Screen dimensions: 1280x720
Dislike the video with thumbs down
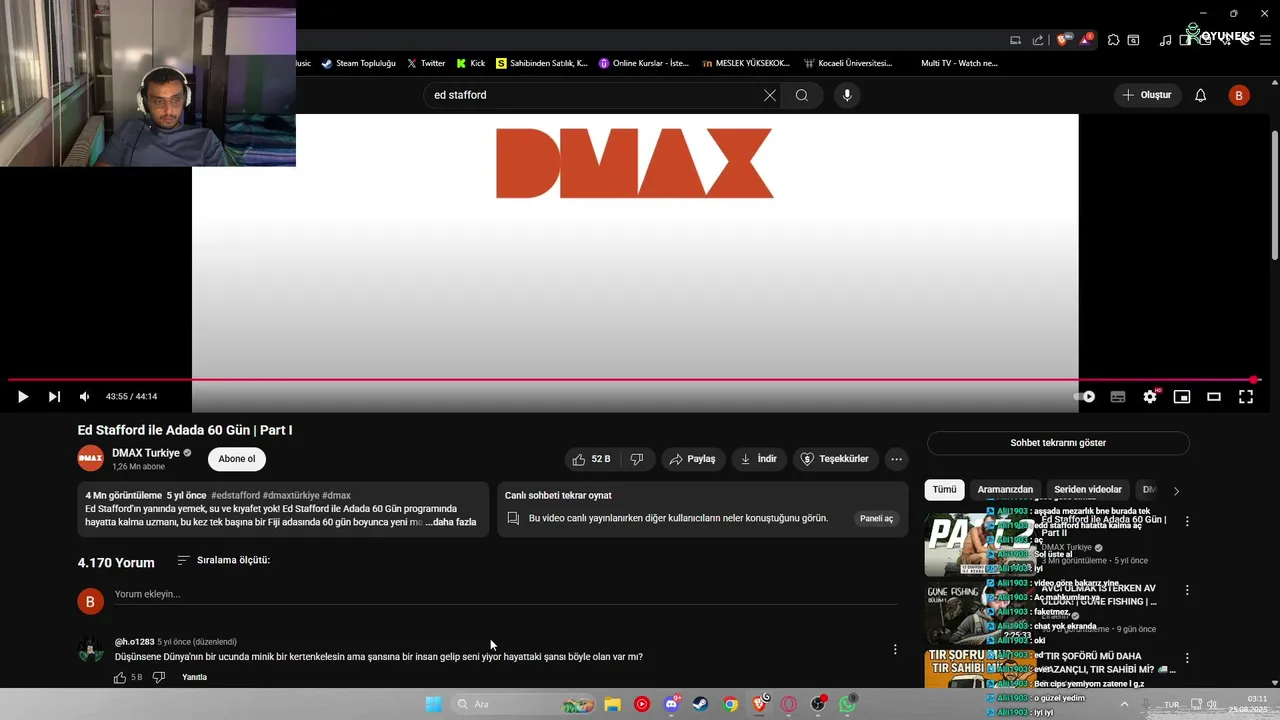coord(637,459)
